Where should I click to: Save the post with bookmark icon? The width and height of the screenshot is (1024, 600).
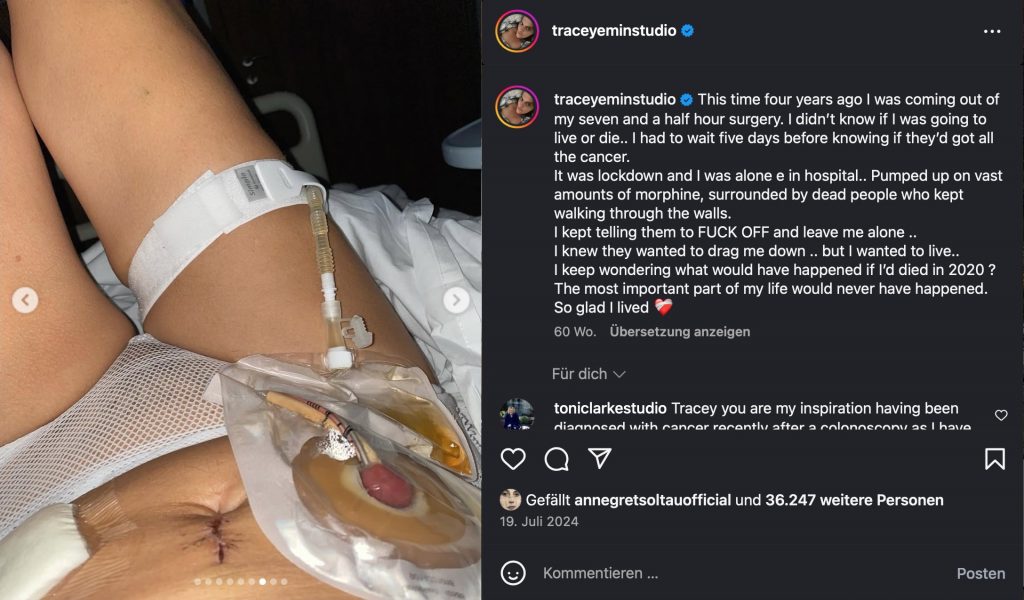[994, 459]
